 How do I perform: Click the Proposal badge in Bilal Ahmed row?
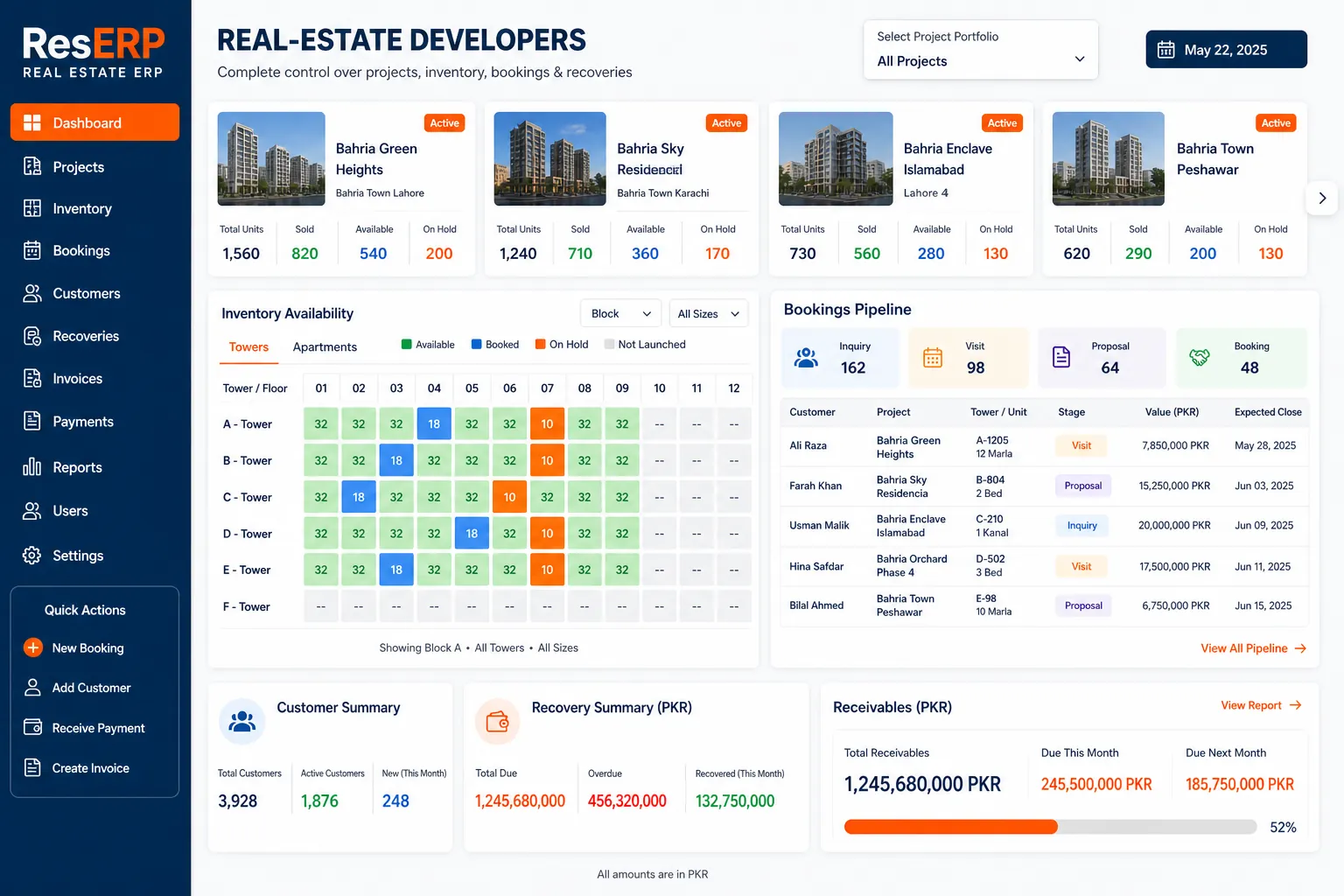point(1083,605)
